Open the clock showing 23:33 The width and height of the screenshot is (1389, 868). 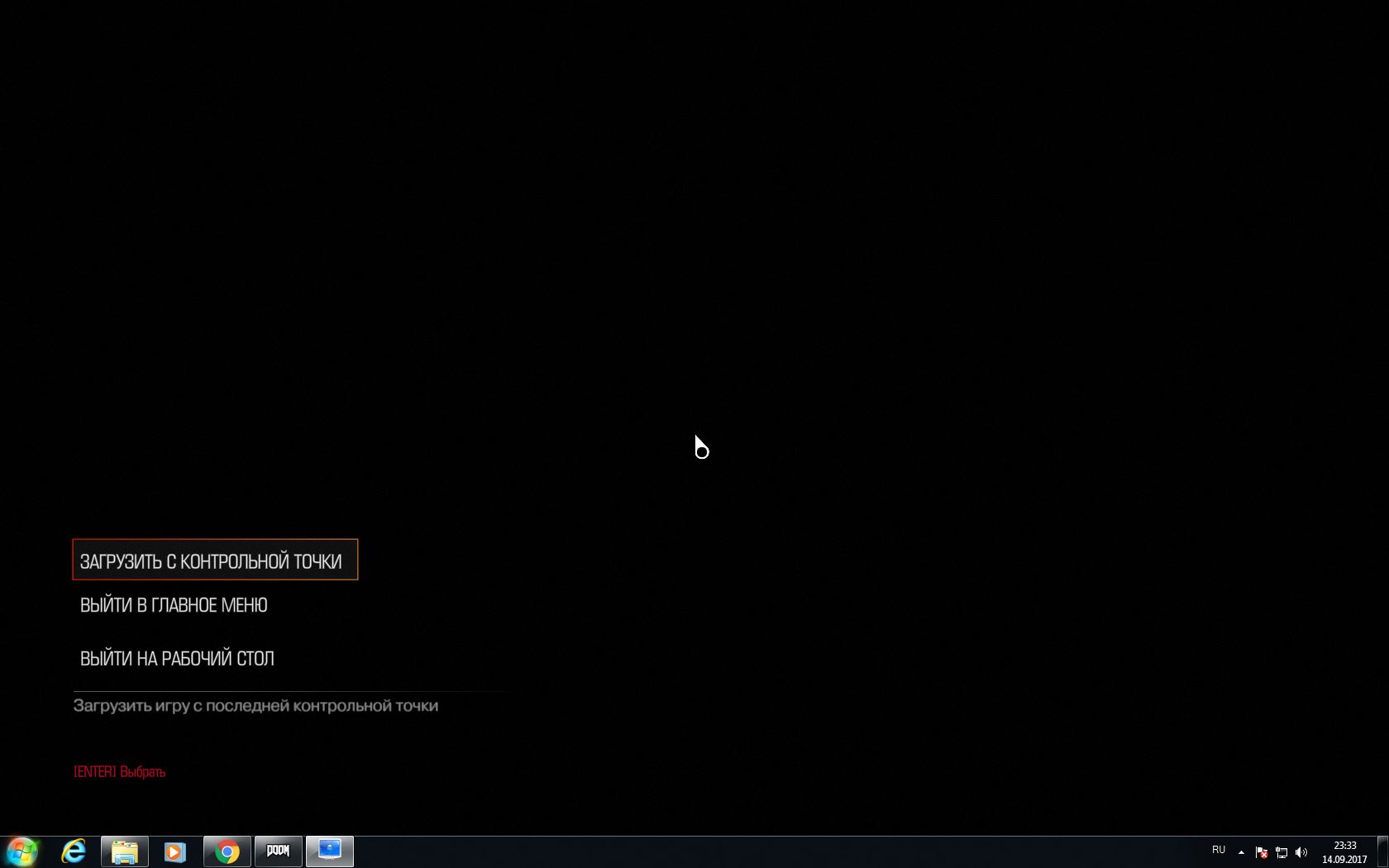point(1344,852)
